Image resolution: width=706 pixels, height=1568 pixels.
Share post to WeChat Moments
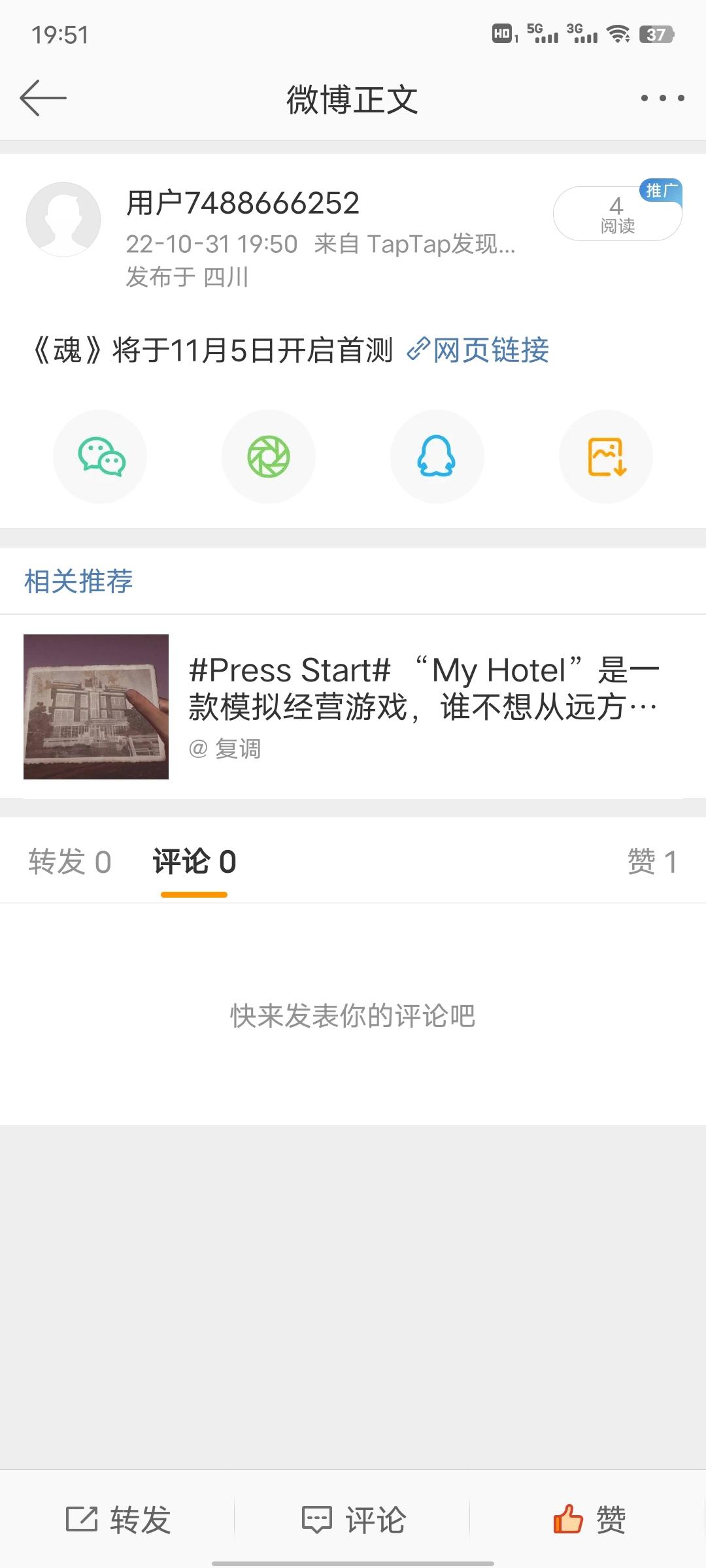coord(269,457)
